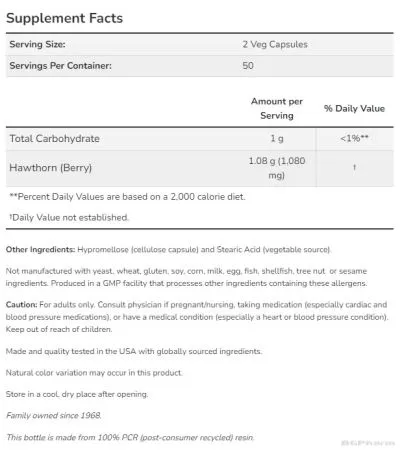The height and width of the screenshot is (450, 400).
Task: Click the dagger symbol in Hawthorn row
Action: click(354, 167)
